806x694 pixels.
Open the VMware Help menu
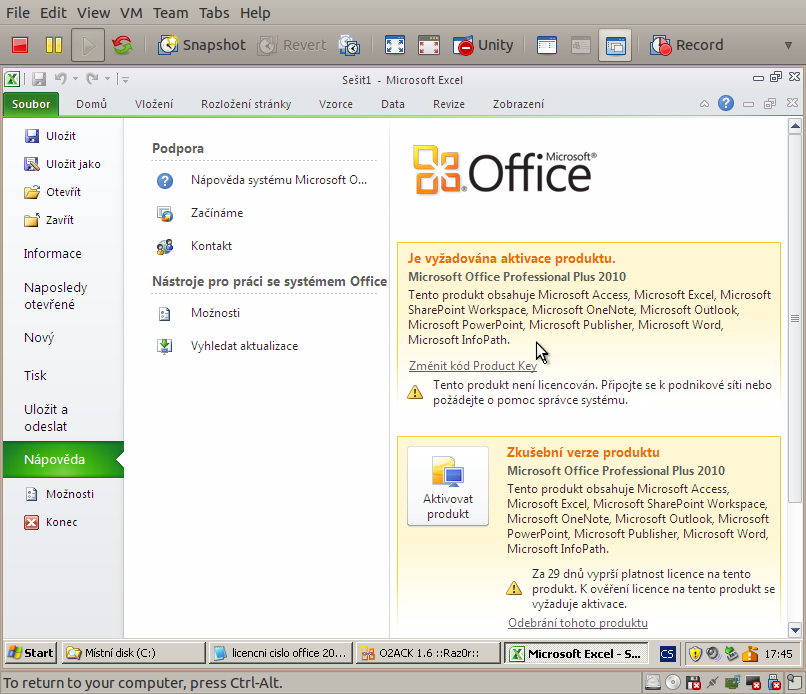coord(255,13)
